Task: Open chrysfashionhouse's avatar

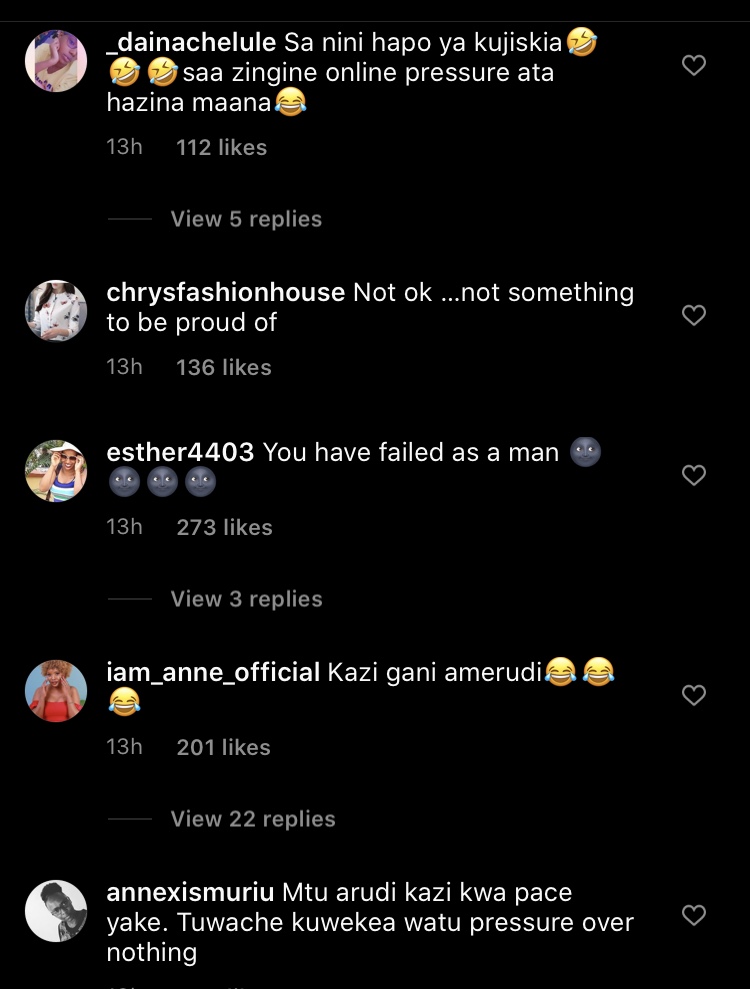Action: coord(56,311)
